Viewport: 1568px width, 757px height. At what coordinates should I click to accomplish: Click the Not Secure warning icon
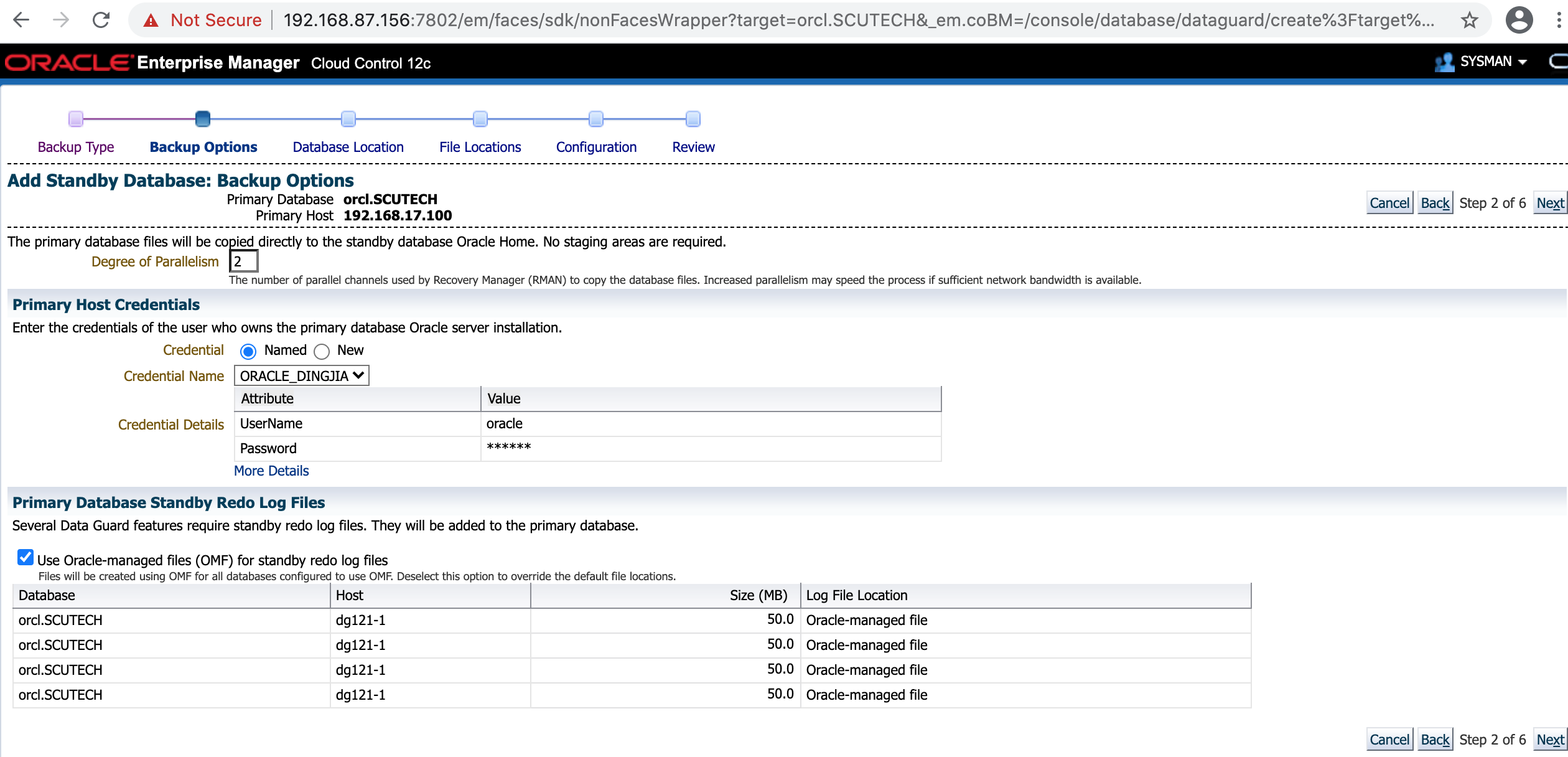pos(151,21)
